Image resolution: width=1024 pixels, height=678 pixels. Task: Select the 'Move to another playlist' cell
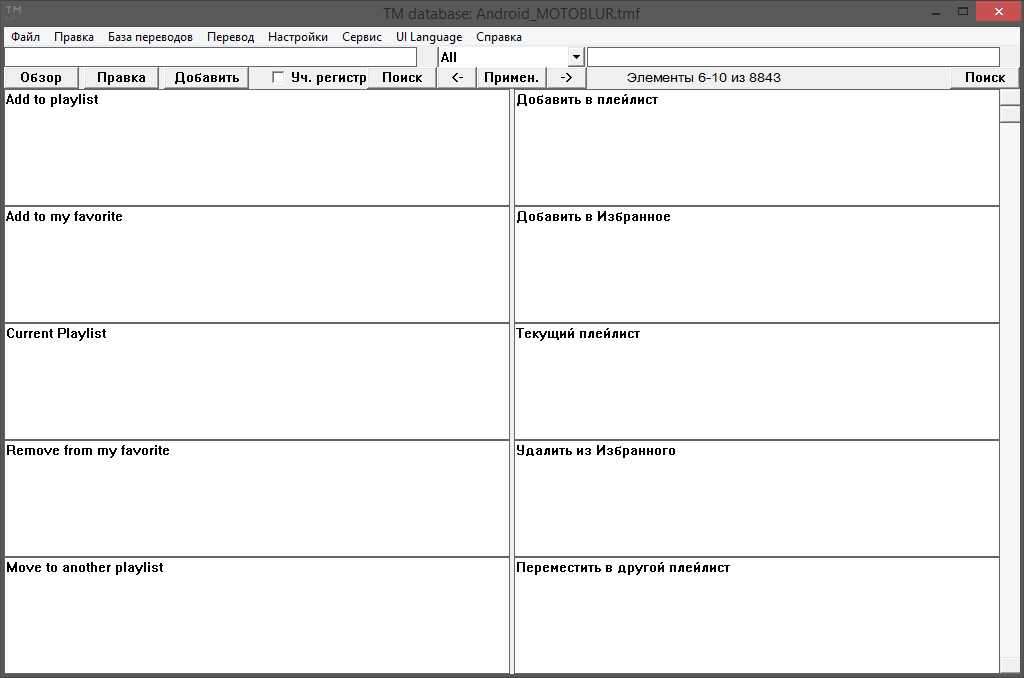click(257, 615)
